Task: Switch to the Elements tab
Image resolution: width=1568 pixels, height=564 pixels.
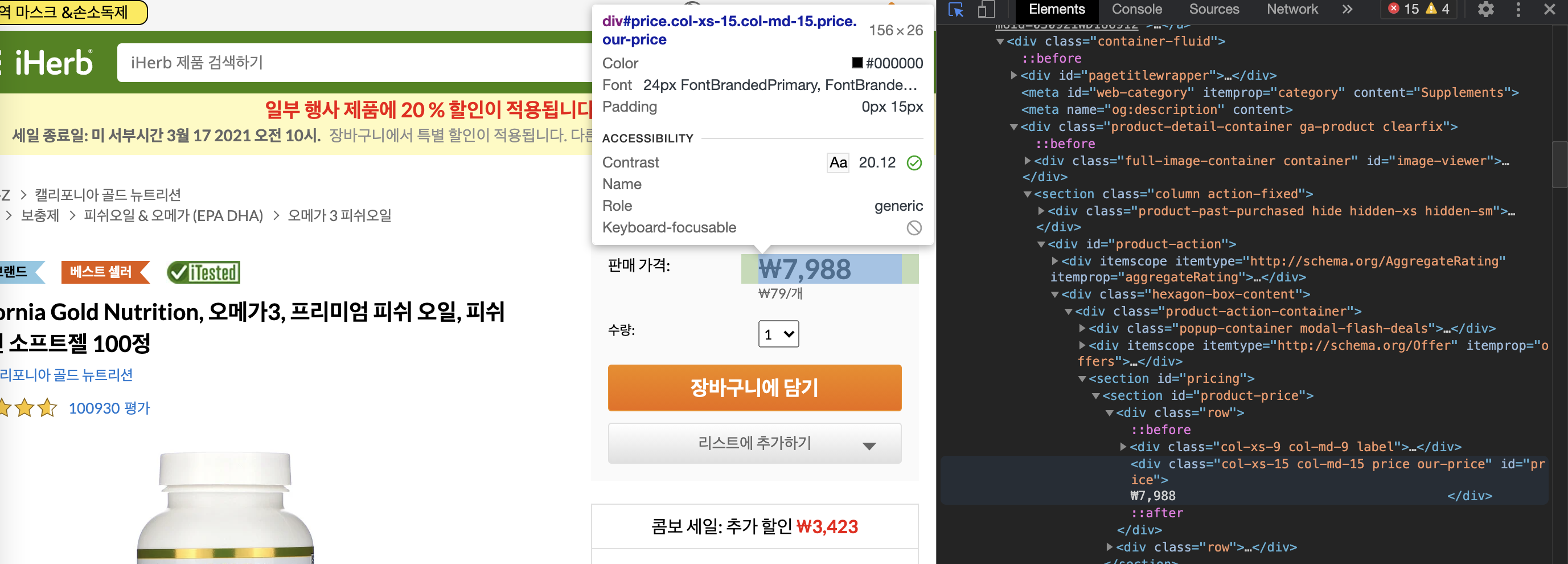Action: [1057, 10]
